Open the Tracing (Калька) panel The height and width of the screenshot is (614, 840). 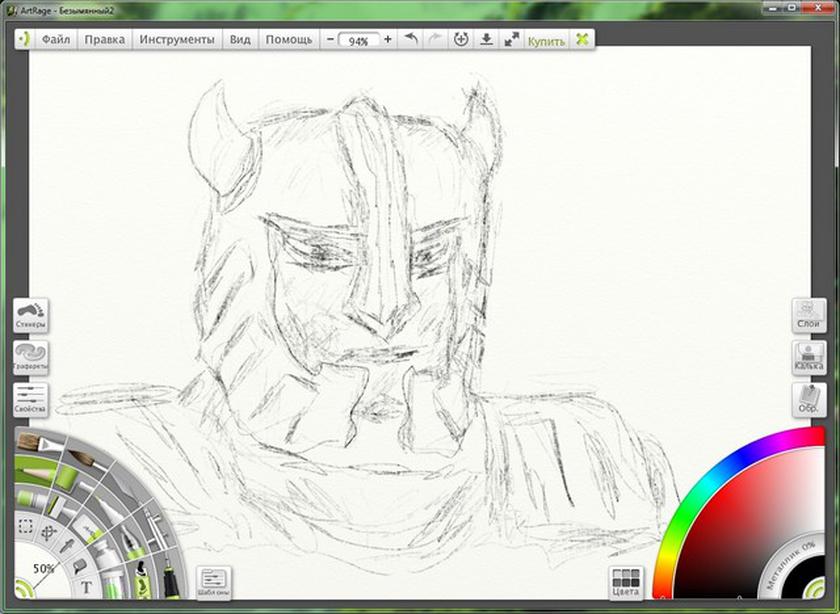coord(809,357)
